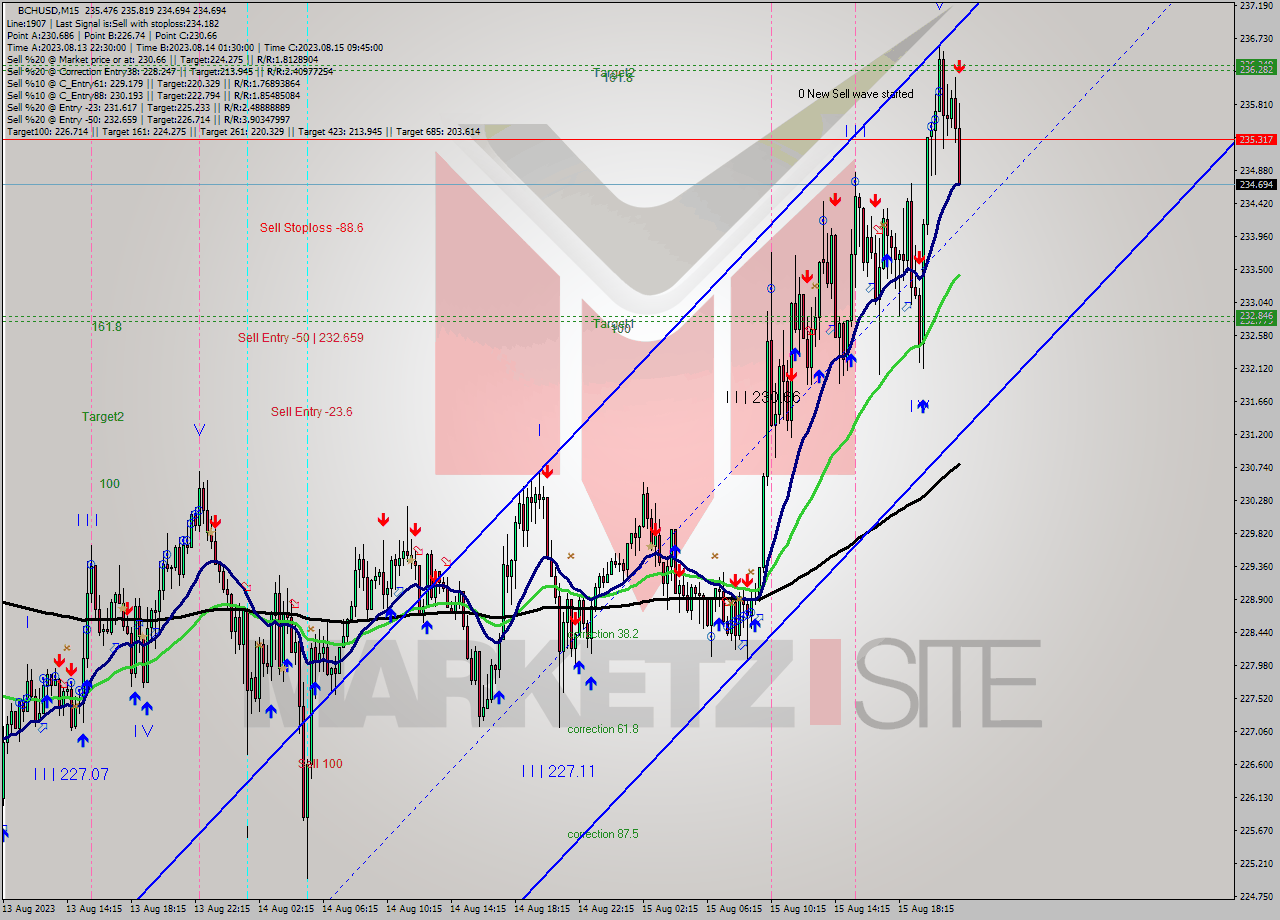Click the '15 Aug 06:15' time axis label

[734, 909]
